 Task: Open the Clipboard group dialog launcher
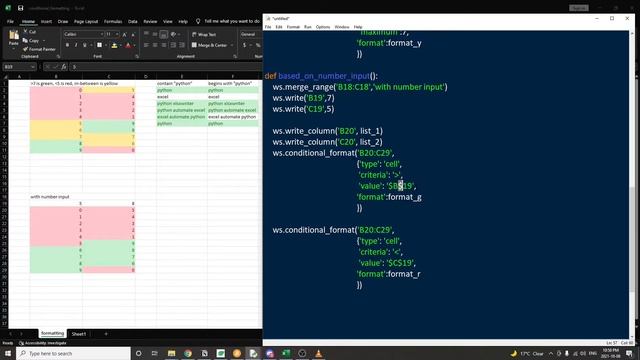pyautogui.click(x=58, y=56)
